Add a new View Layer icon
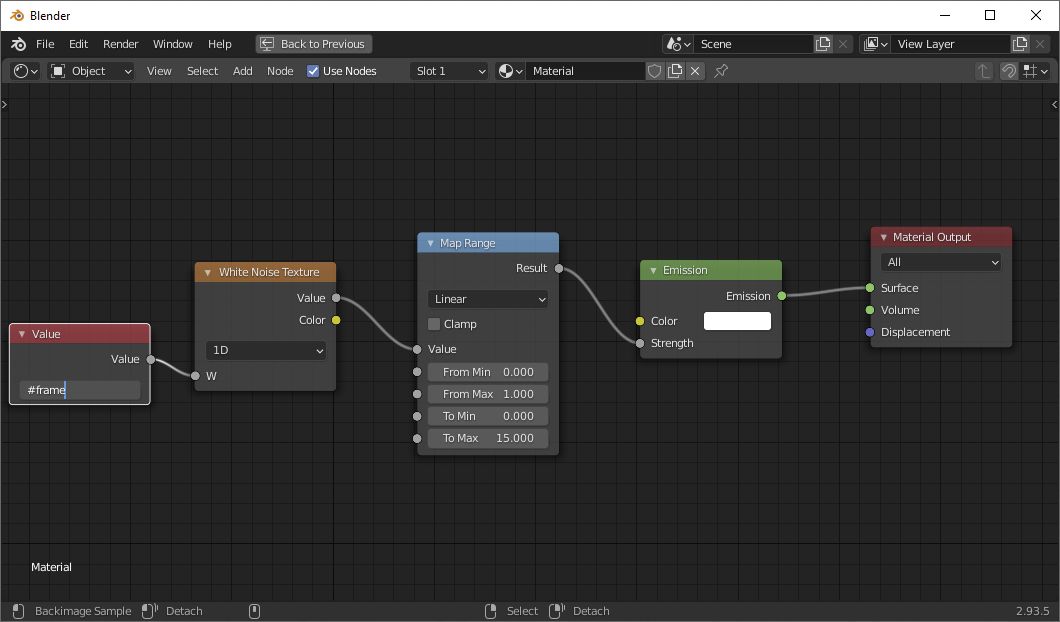The image size is (1060, 622). 1020,44
